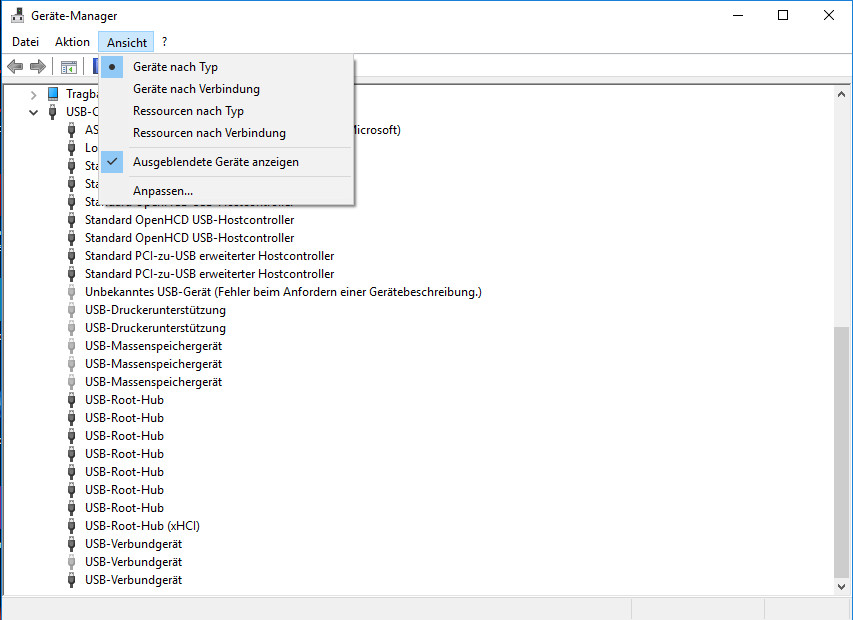853x620 pixels.
Task: Switch view to Geräte nach Verbindung
Action: pos(196,89)
